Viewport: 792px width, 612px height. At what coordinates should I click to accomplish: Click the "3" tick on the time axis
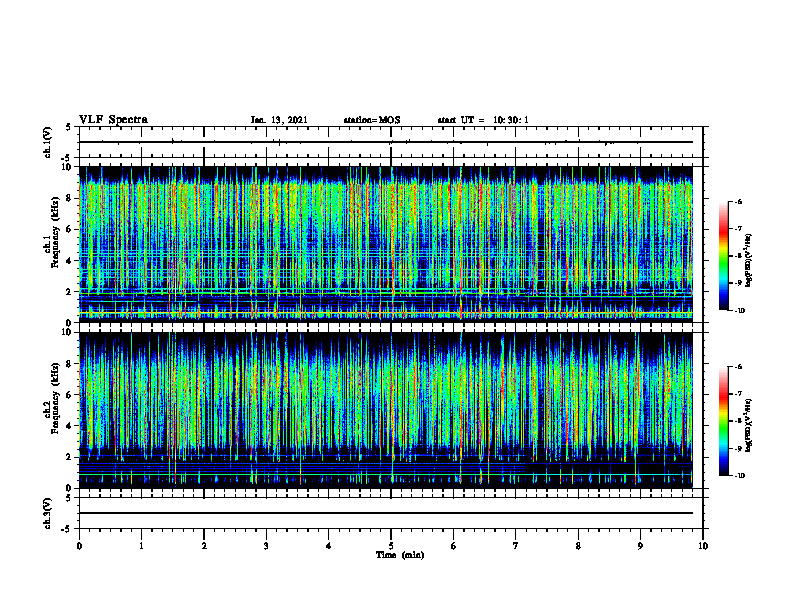point(266,546)
